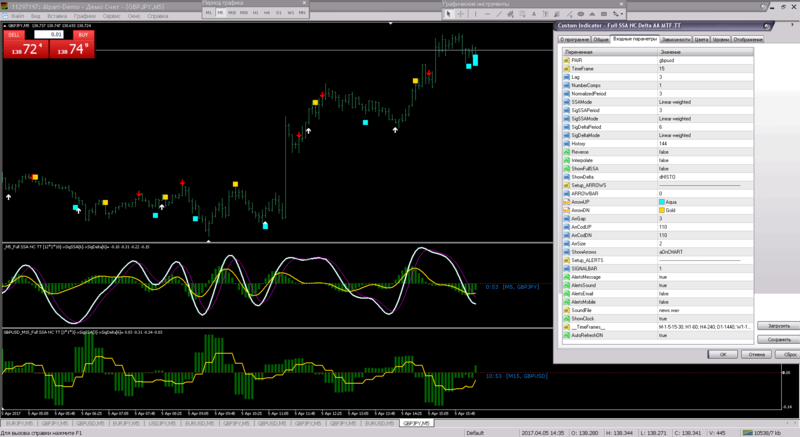800x437 pixels.
Task: Click the Reverse boolean parameter icon
Action: [x=567, y=151]
